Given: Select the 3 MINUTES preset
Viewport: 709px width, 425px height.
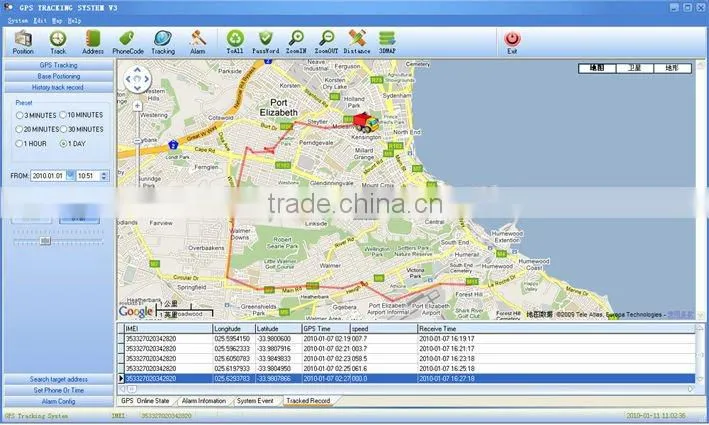Looking at the screenshot, I should tap(36, 115).
